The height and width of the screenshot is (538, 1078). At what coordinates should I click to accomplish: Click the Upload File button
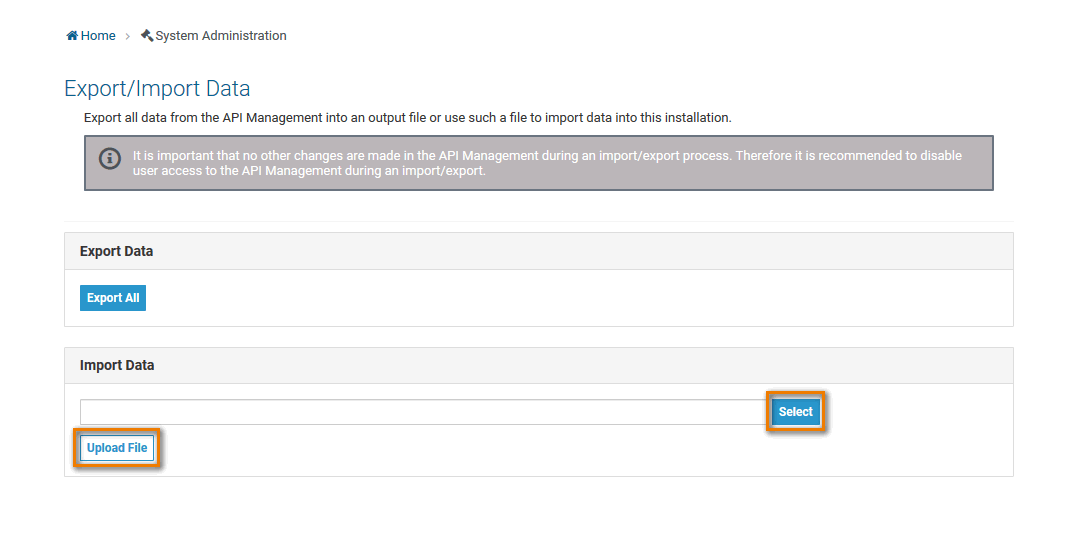coord(117,448)
